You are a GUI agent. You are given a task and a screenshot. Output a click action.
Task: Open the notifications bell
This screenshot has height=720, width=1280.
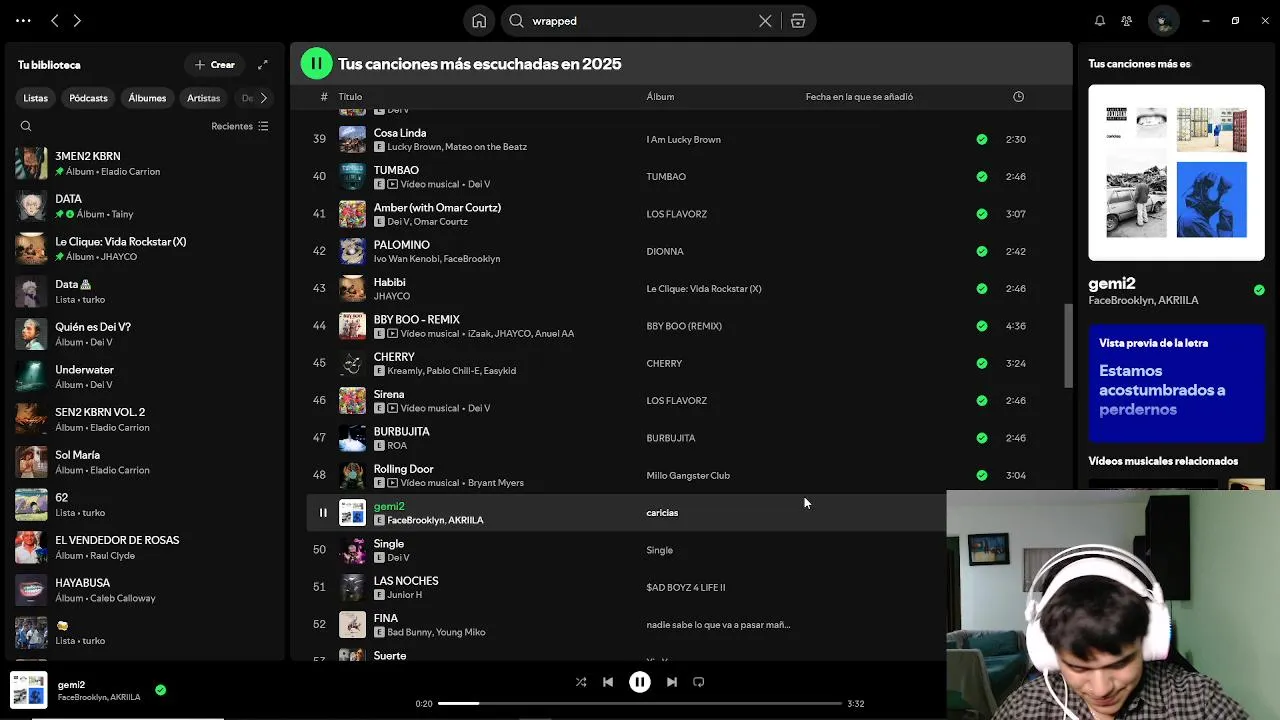(x=1100, y=21)
